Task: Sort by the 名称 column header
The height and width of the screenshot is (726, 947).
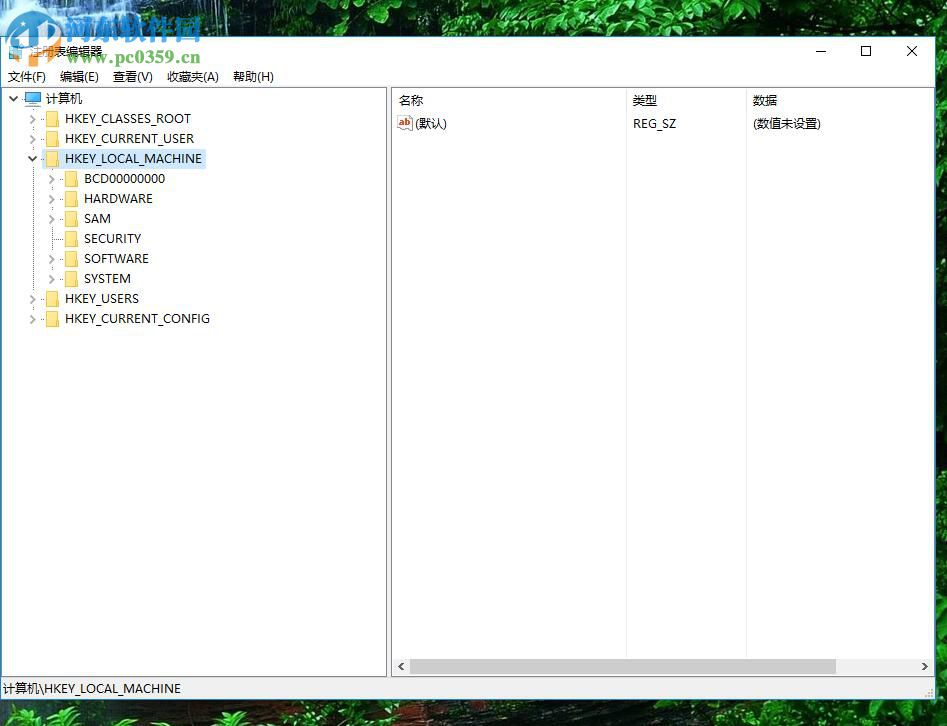Action: tap(509, 100)
